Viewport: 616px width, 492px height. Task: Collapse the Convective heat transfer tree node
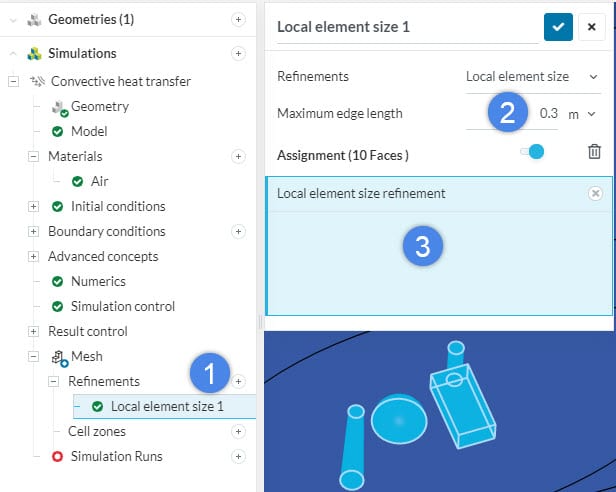tap(14, 81)
